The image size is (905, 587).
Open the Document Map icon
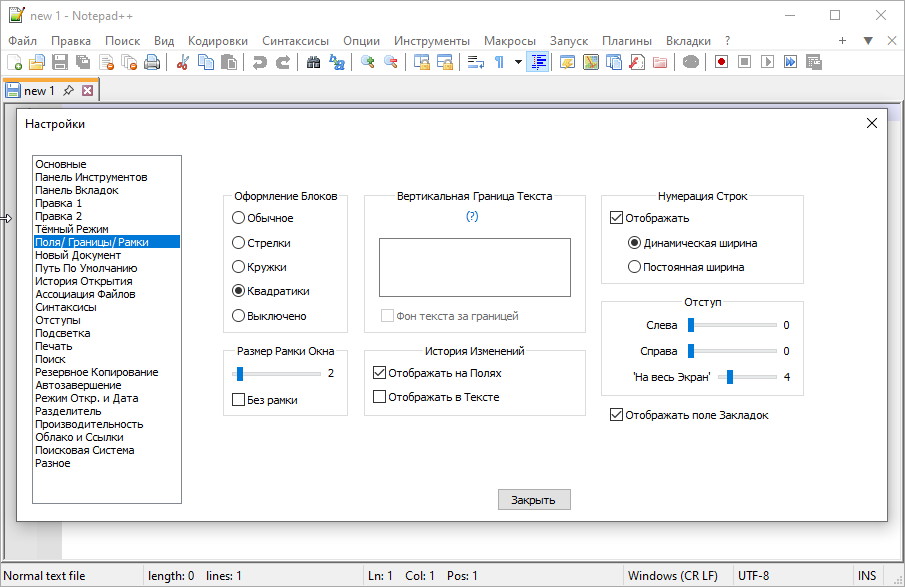tap(590, 62)
